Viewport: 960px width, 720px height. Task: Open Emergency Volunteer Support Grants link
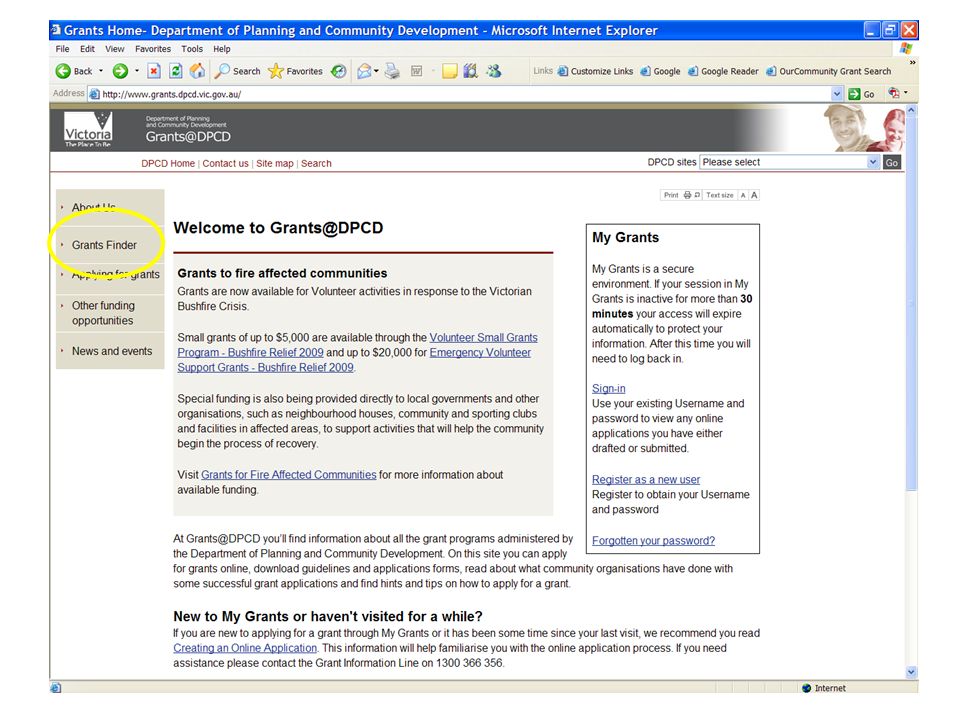tap(480, 353)
